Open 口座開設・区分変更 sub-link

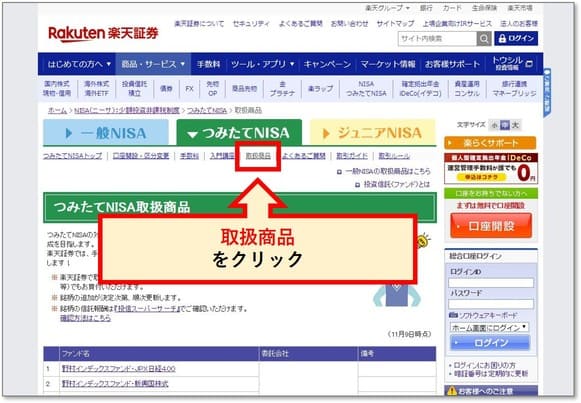pyautogui.click(x=141, y=156)
